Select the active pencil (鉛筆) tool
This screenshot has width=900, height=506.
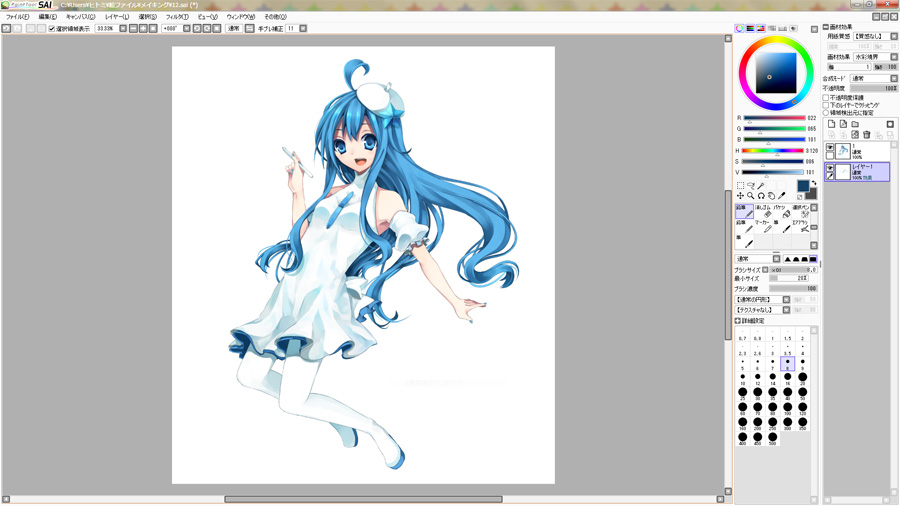click(744, 211)
